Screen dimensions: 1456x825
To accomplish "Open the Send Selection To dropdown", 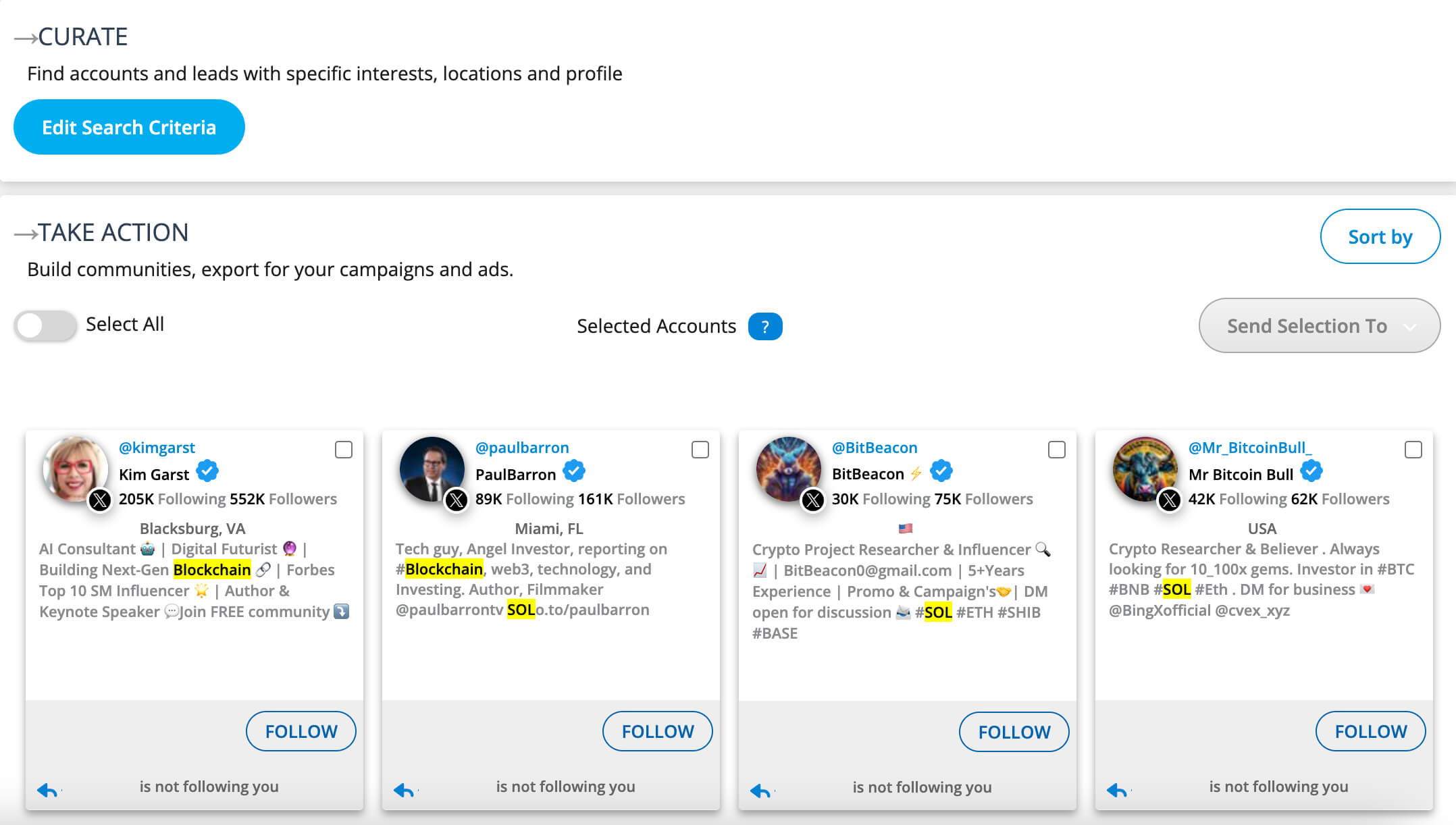I will tap(1307, 326).
